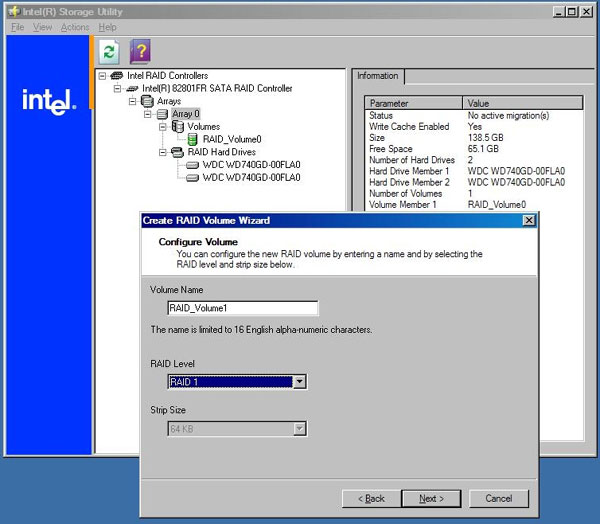
Task: Select Intel RAID Controllers tree label
Action: coord(168,76)
